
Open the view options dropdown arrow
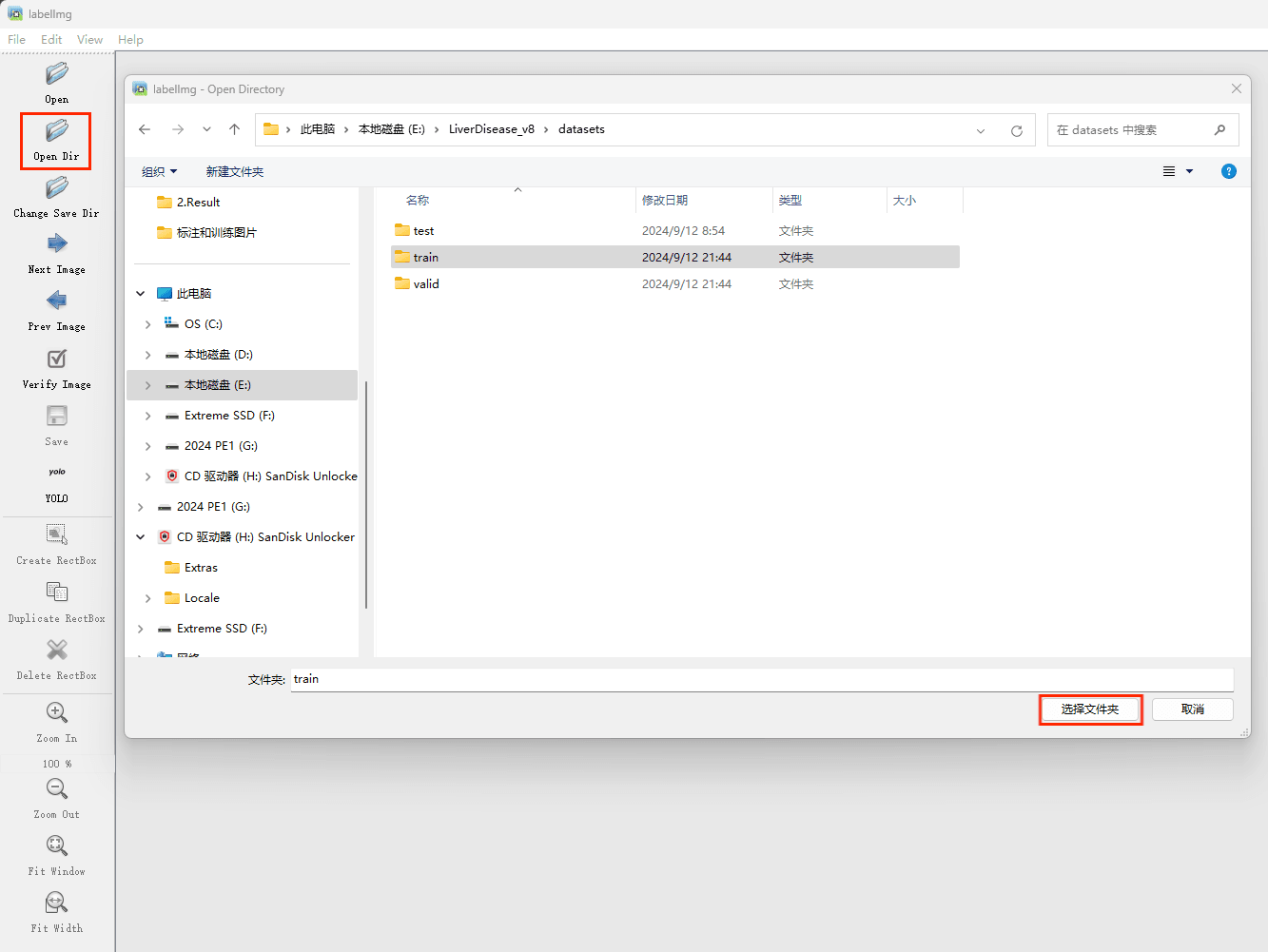(x=1189, y=172)
